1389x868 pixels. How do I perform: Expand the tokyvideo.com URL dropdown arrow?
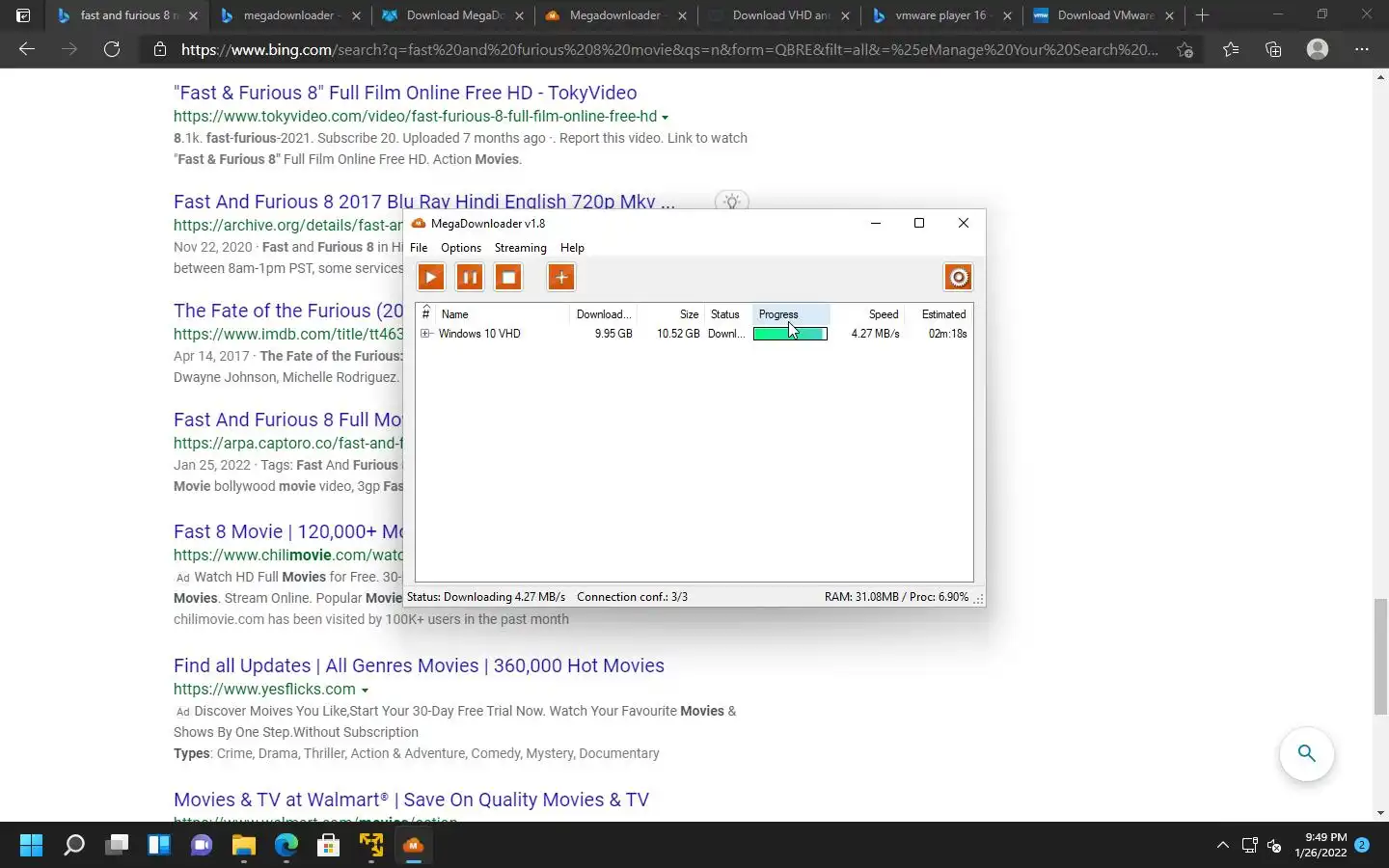coord(665,118)
